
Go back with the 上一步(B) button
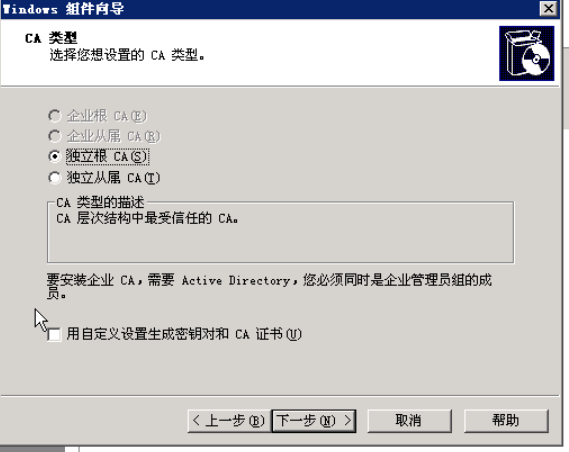[229, 421]
